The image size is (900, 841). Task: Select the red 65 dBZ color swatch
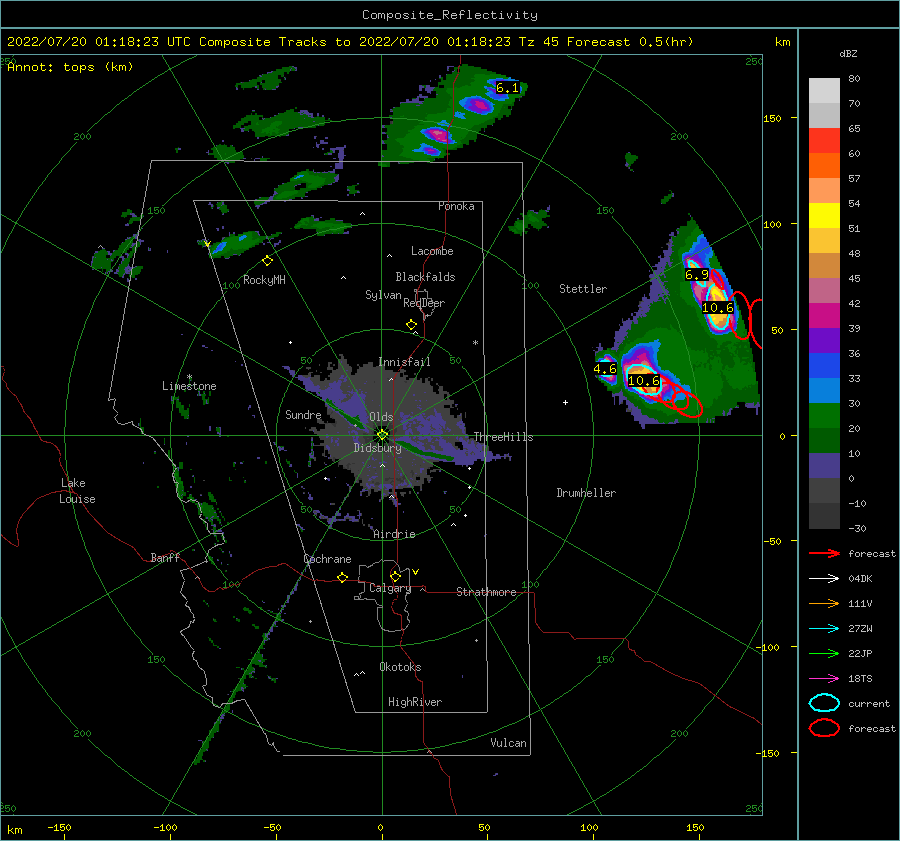tap(824, 141)
